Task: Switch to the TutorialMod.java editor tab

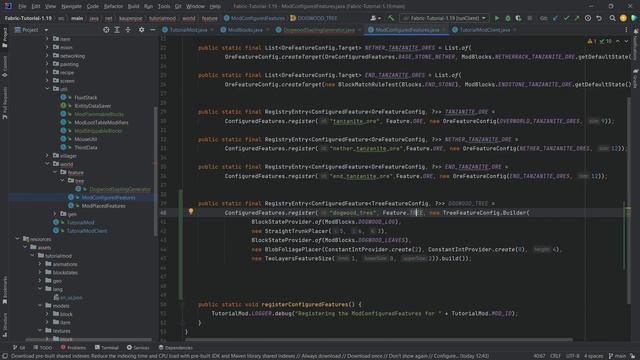Action: [188, 30]
